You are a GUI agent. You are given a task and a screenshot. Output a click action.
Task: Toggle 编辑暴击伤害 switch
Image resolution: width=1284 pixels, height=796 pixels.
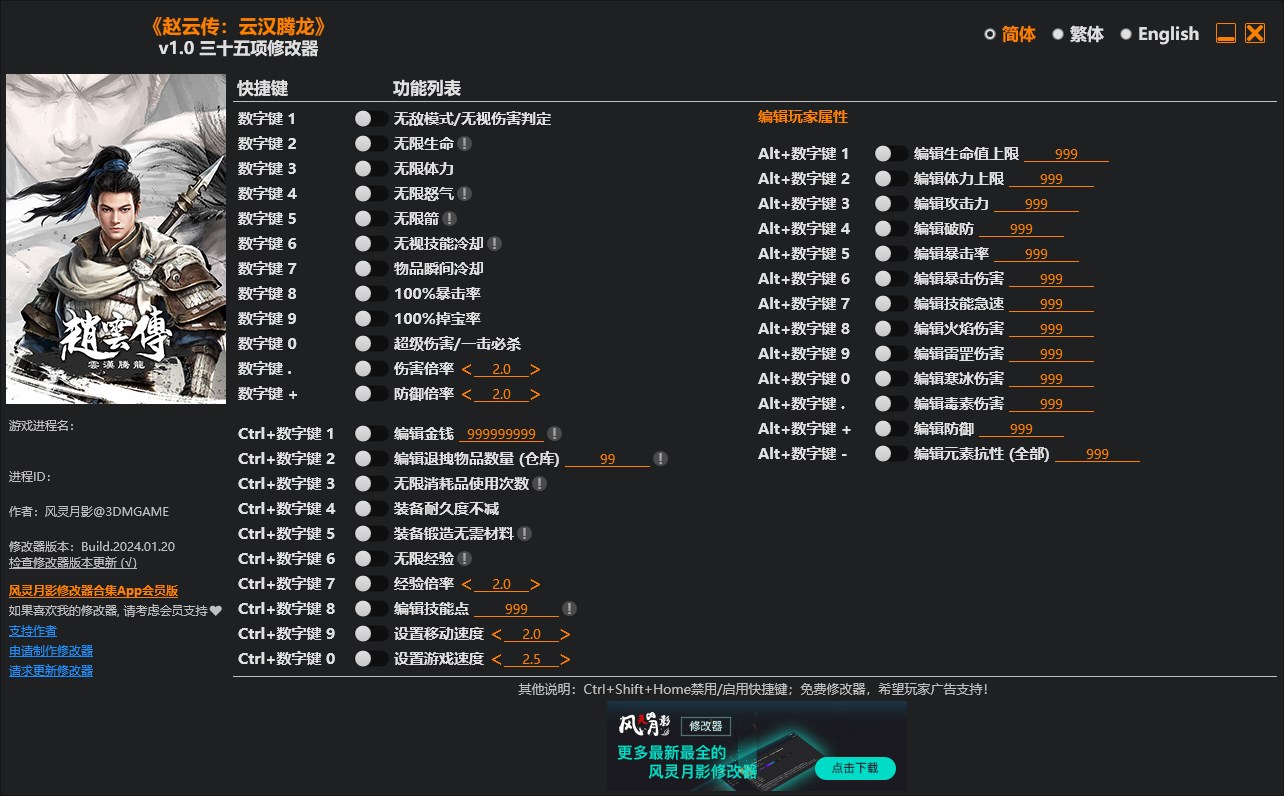pyautogui.click(x=891, y=279)
